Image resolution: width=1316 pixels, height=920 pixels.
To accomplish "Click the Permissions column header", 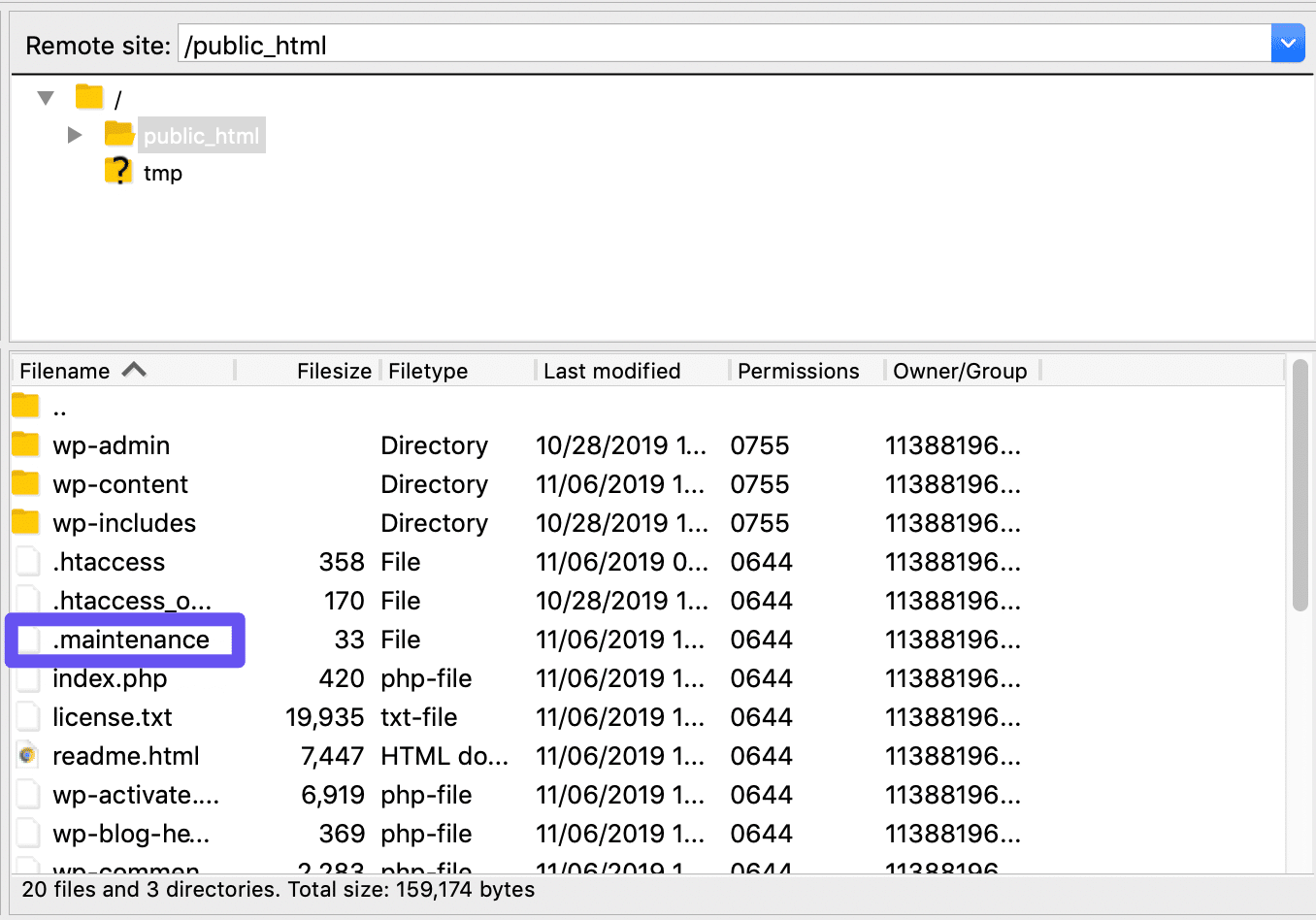I will [x=798, y=370].
